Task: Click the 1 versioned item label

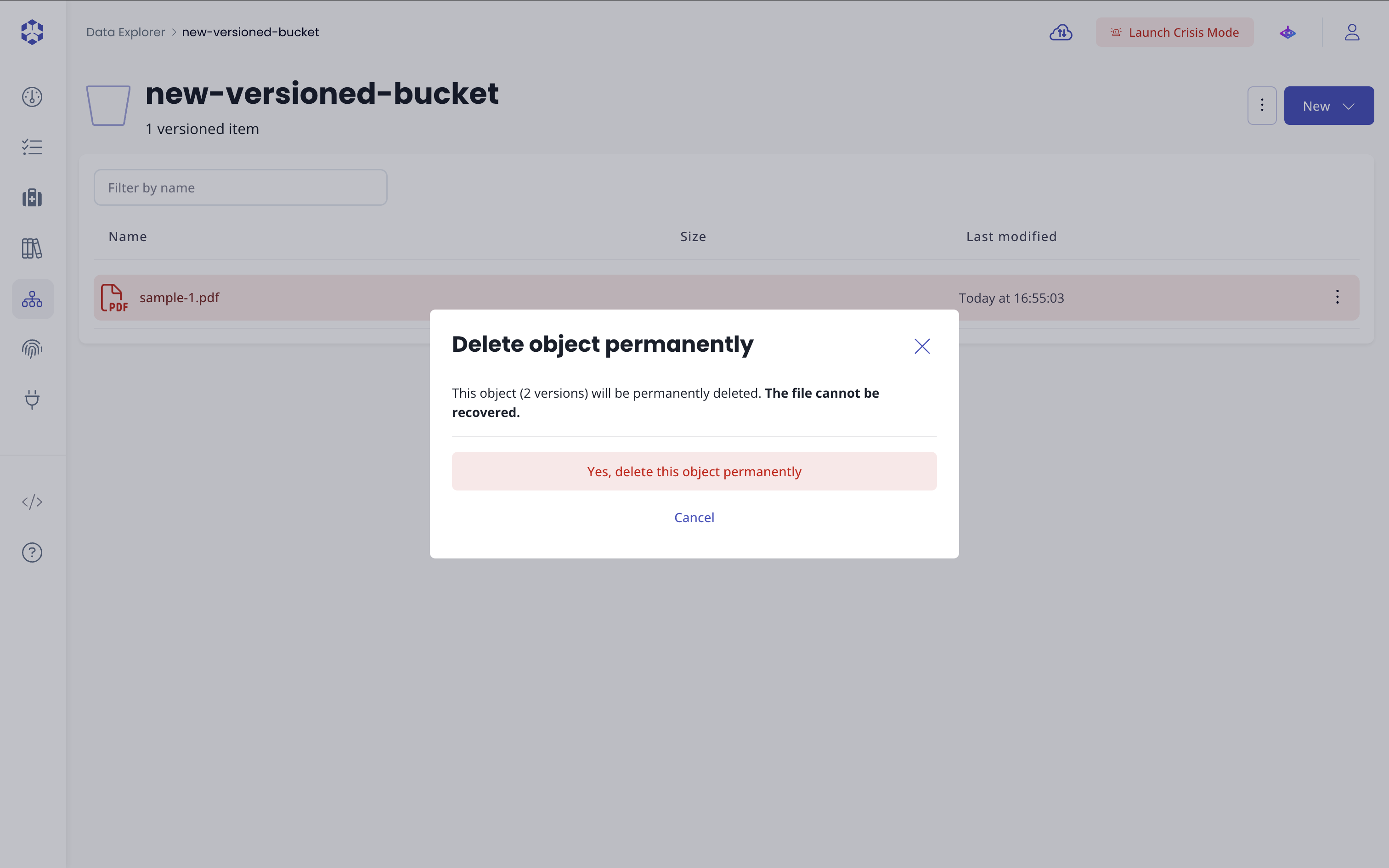Action: 202,129
